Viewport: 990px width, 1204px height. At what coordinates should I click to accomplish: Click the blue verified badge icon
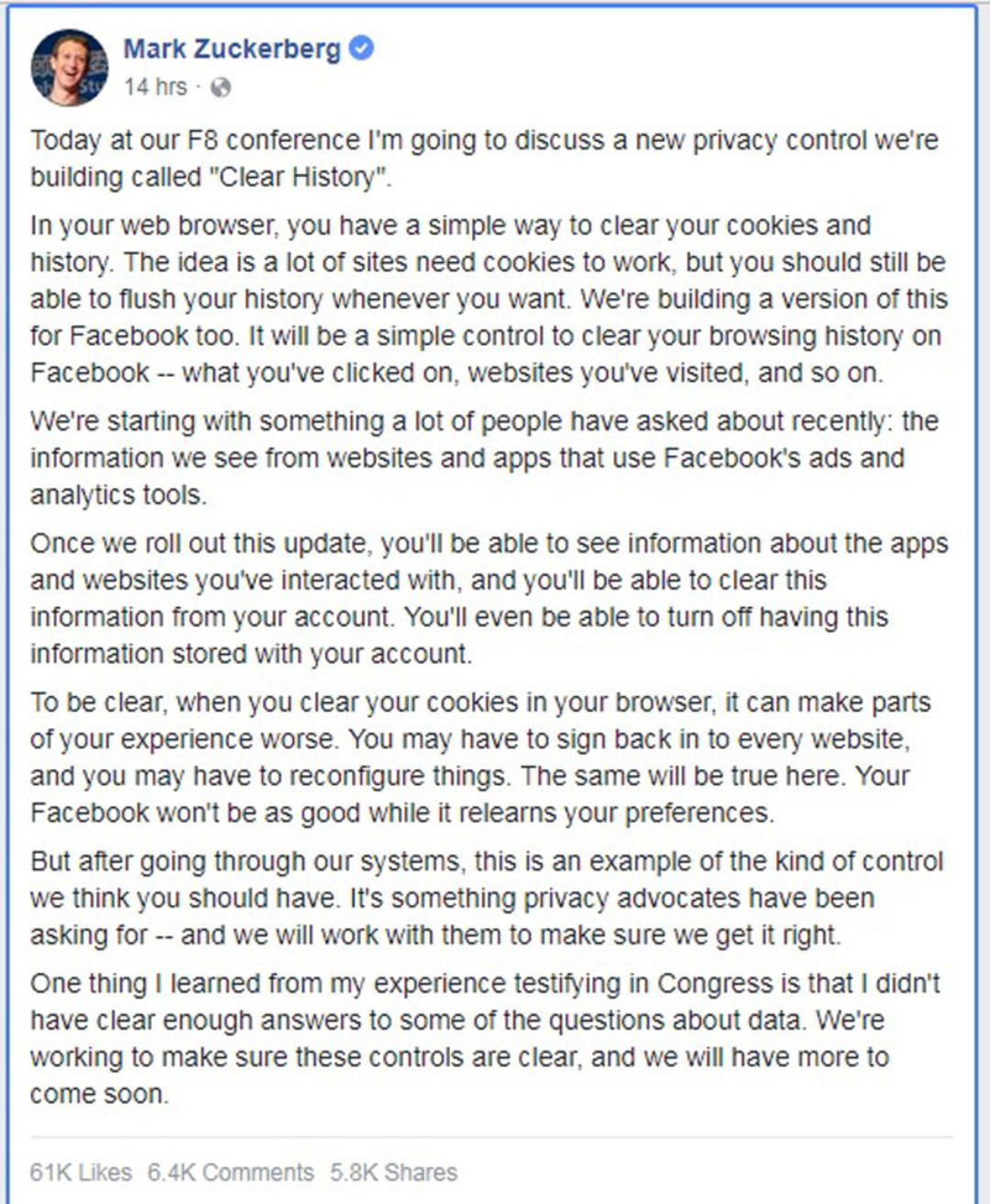point(362,48)
